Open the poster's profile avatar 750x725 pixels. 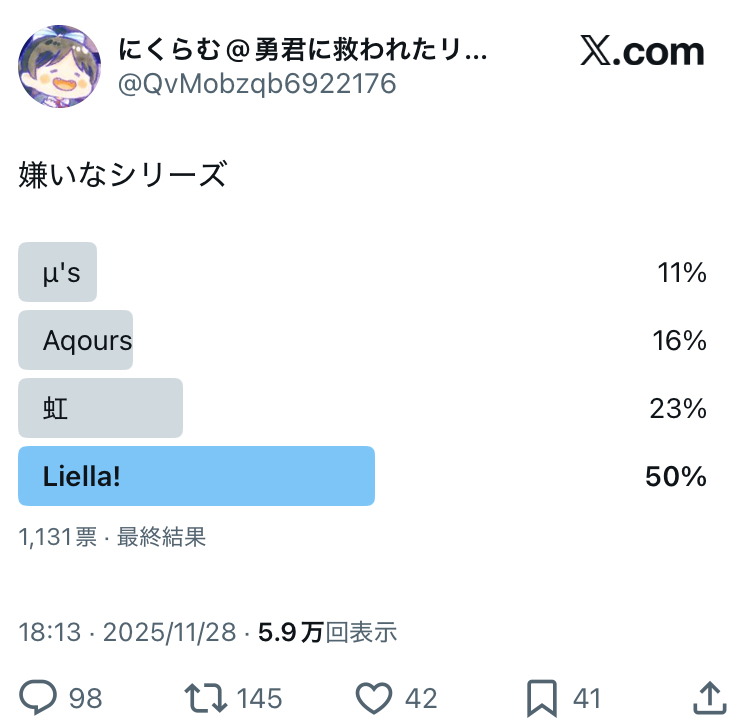(60, 66)
